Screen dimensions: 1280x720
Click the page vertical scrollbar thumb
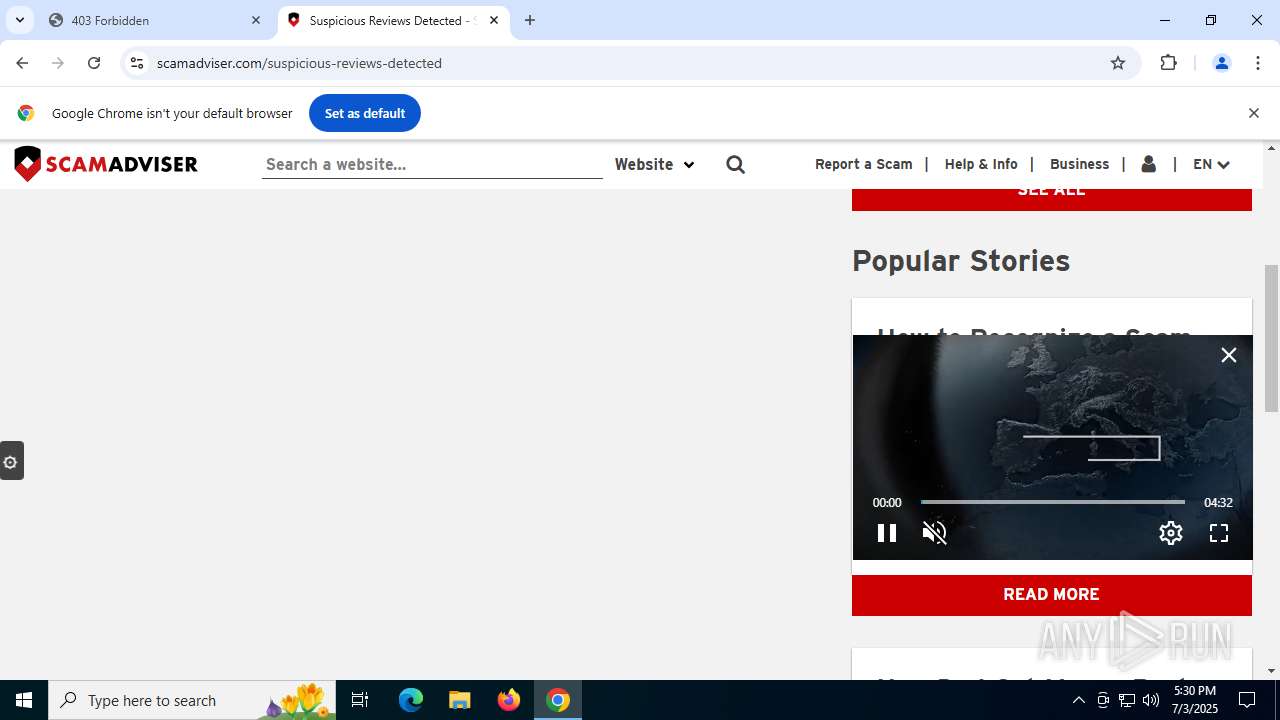pyautogui.click(x=1271, y=338)
